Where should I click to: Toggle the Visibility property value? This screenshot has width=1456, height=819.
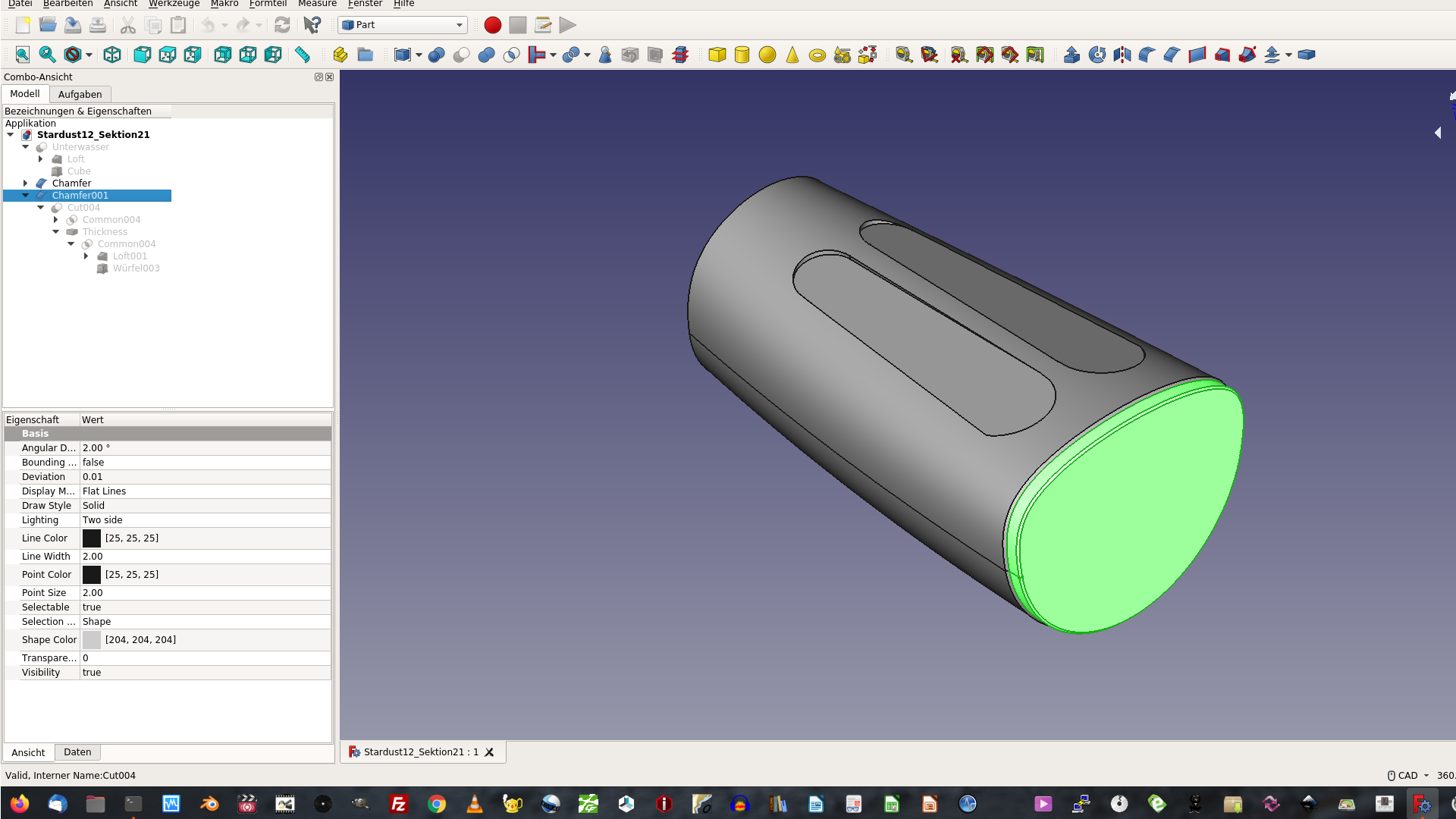point(205,673)
